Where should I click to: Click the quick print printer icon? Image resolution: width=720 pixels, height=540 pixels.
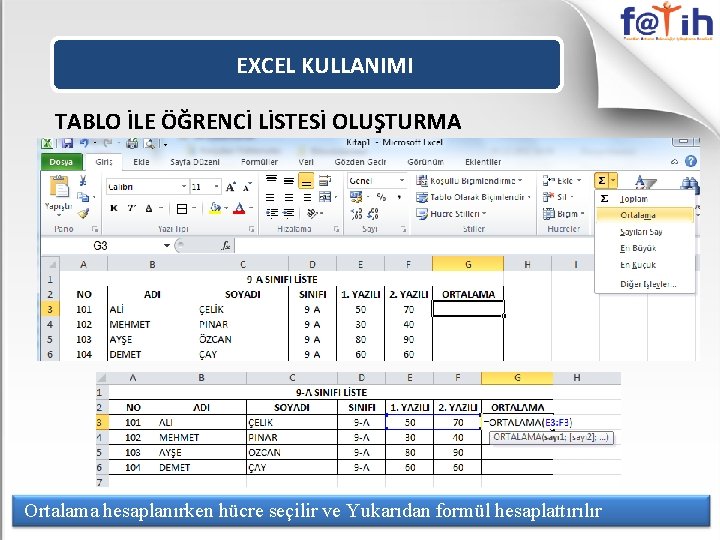click(x=132, y=144)
